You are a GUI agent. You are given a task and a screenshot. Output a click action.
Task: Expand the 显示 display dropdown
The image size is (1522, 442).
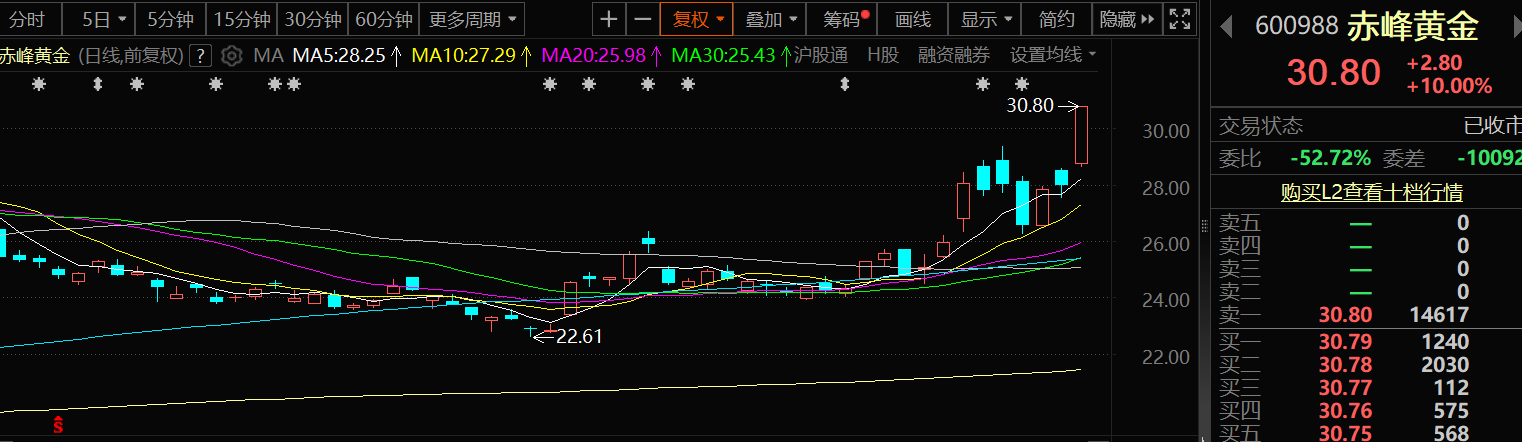986,18
